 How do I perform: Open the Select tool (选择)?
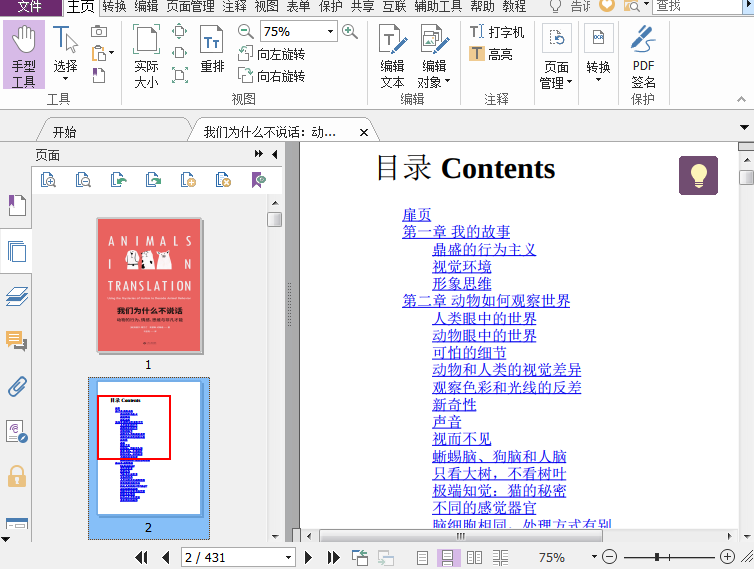65,53
